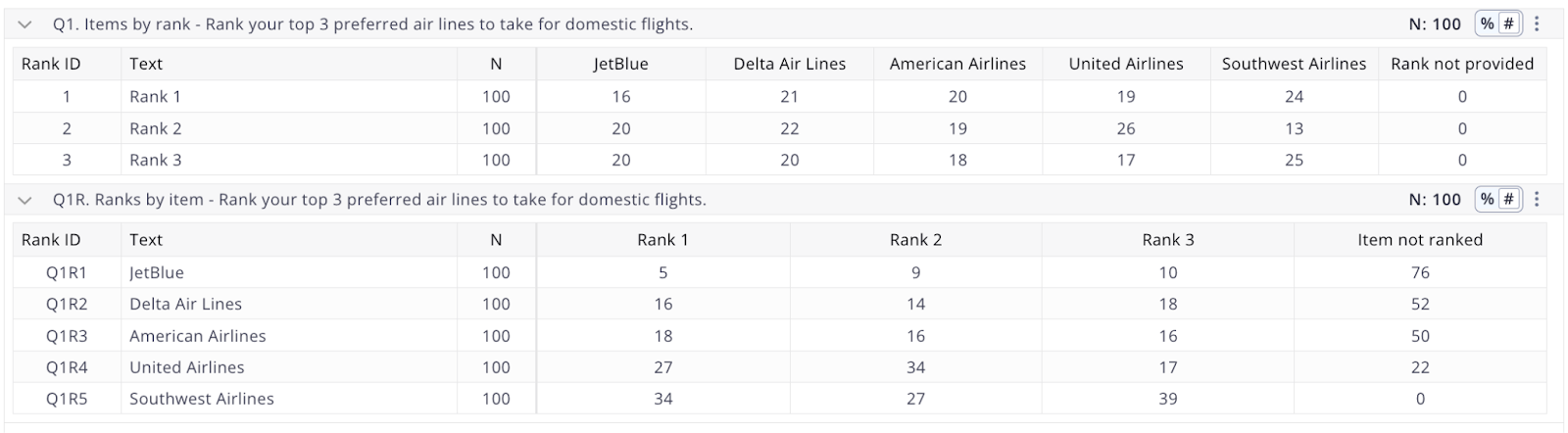Click the Rank 2 column header in Q1R
Viewport: 1568px width, 433px height.
(x=915, y=240)
